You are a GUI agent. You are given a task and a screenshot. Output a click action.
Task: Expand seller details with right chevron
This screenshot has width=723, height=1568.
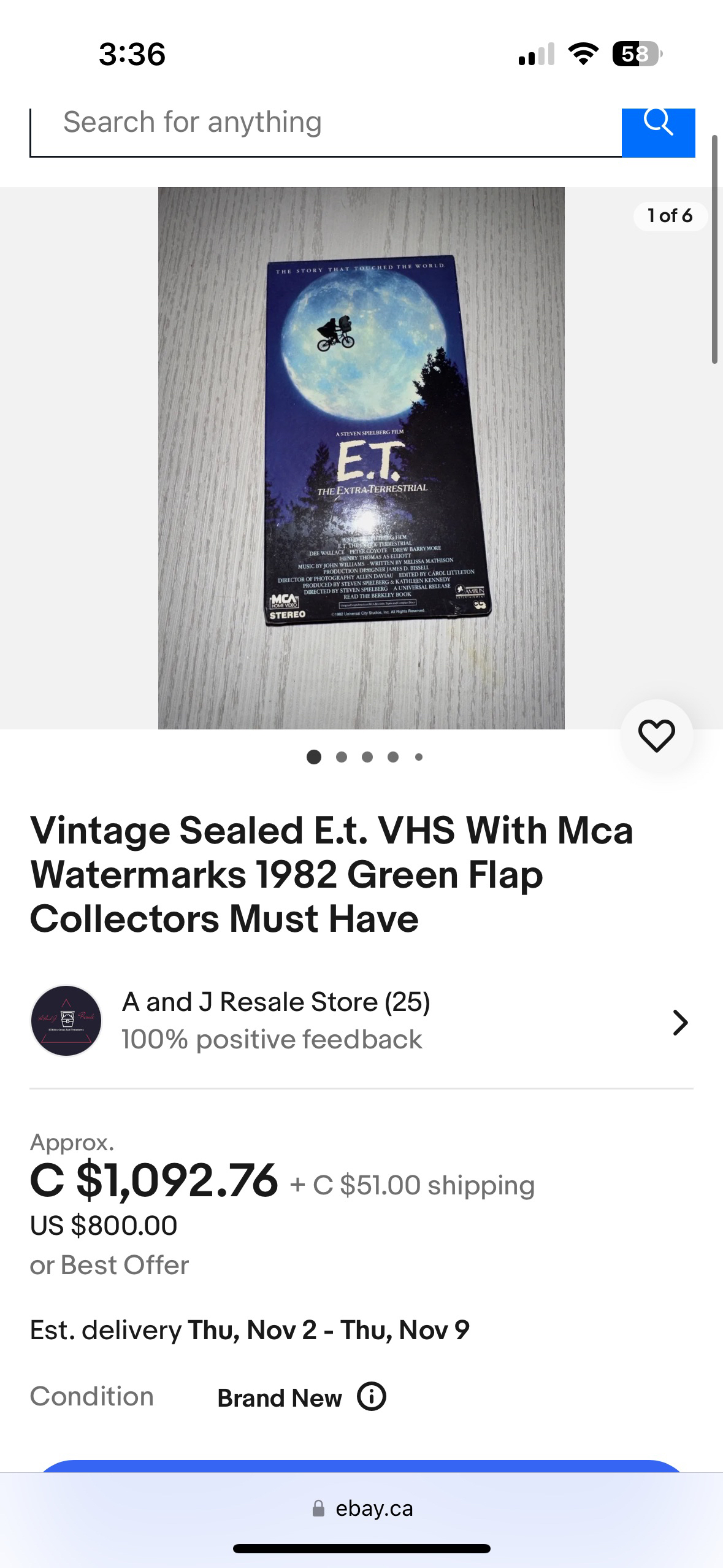tap(680, 1022)
